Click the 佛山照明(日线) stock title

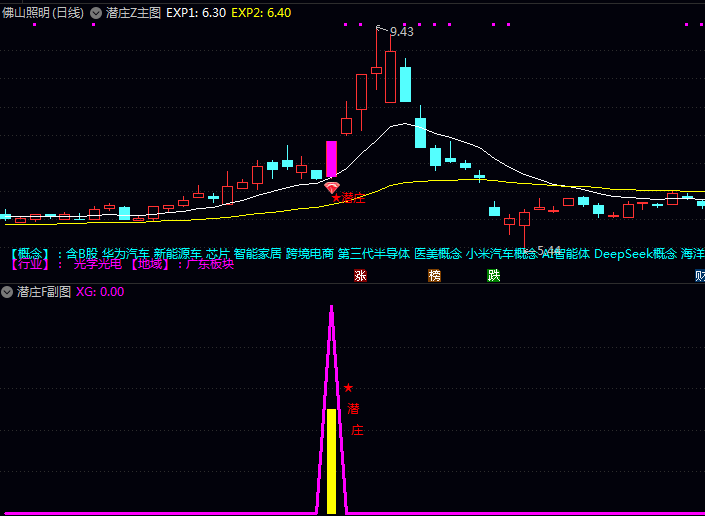point(43,13)
